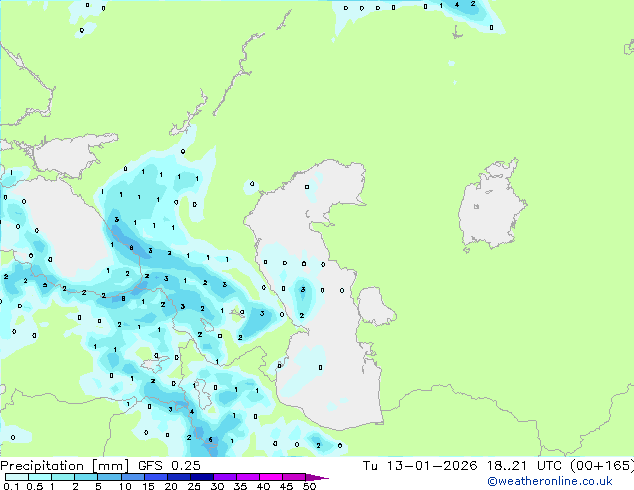The image size is (634, 490).
Task: Click the 0.5–1 mm legend swatch
Action: pos(40,477)
